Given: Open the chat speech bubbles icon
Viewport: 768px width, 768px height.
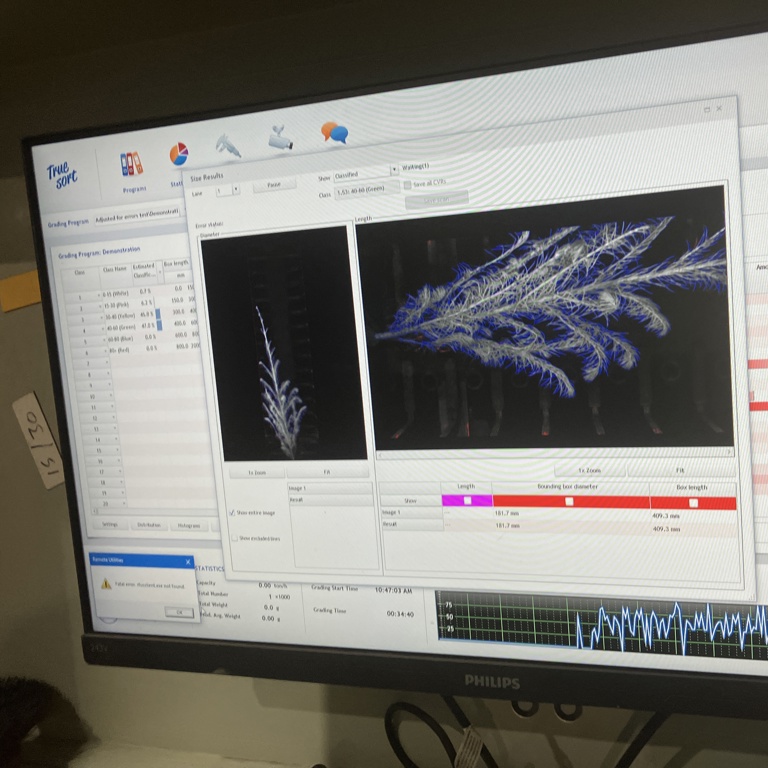Looking at the screenshot, I should pos(334,132).
